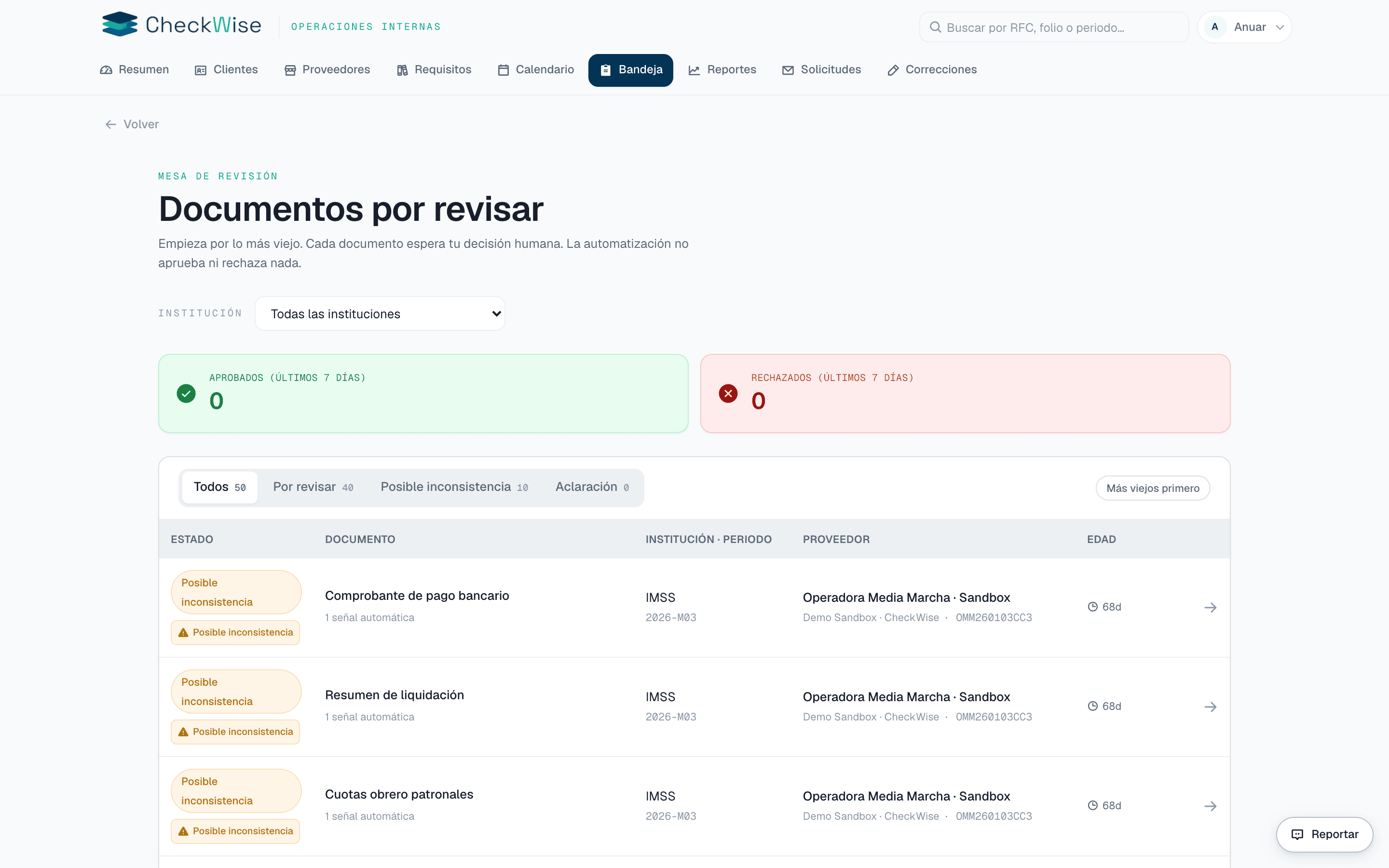This screenshot has height=868, width=1389.
Task: Click the Reportes chart icon
Action: tap(694, 70)
